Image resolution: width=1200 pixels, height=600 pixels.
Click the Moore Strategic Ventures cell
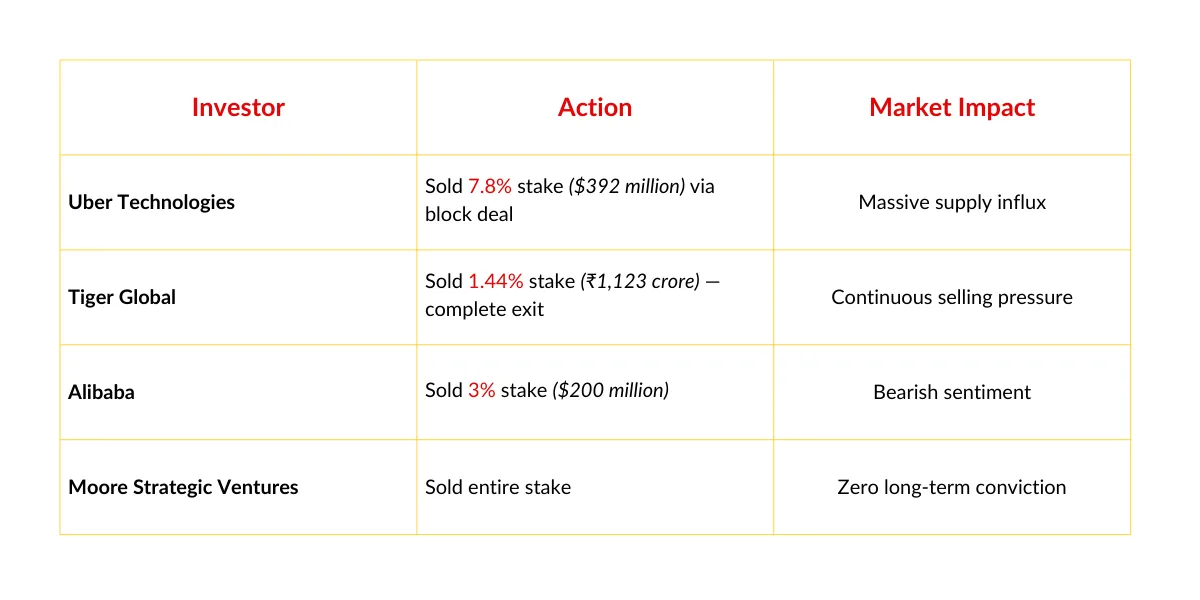point(183,487)
